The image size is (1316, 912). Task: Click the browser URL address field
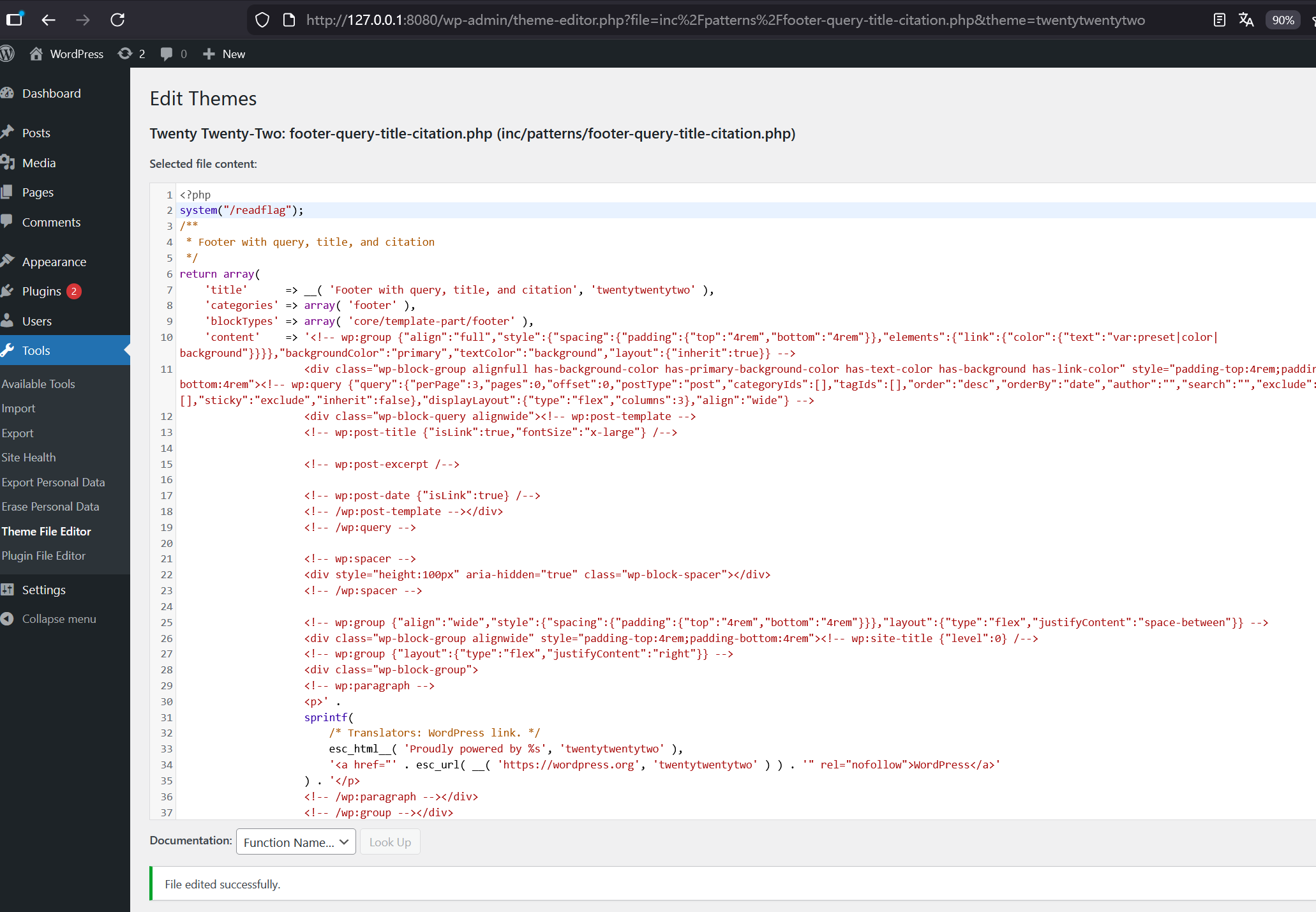[x=725, y=20]
